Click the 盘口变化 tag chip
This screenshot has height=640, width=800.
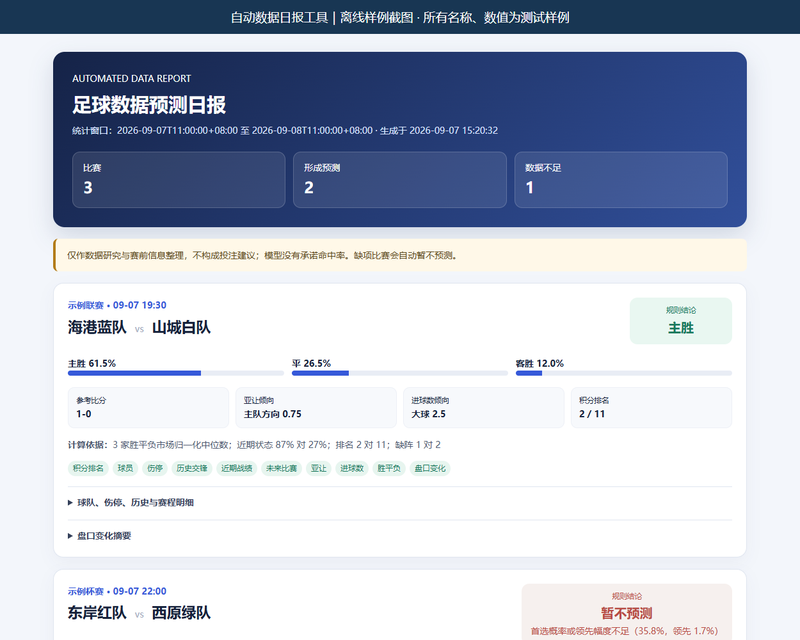click(x=430, y=469)
